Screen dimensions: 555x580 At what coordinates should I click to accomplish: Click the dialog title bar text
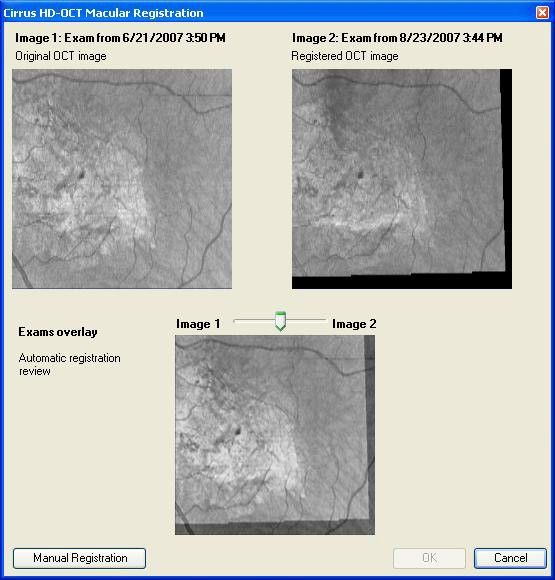coord(103,13)
